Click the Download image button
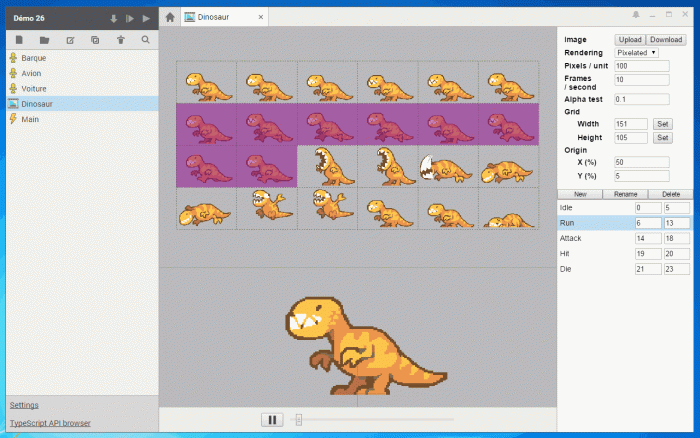 tap(666, 40)
